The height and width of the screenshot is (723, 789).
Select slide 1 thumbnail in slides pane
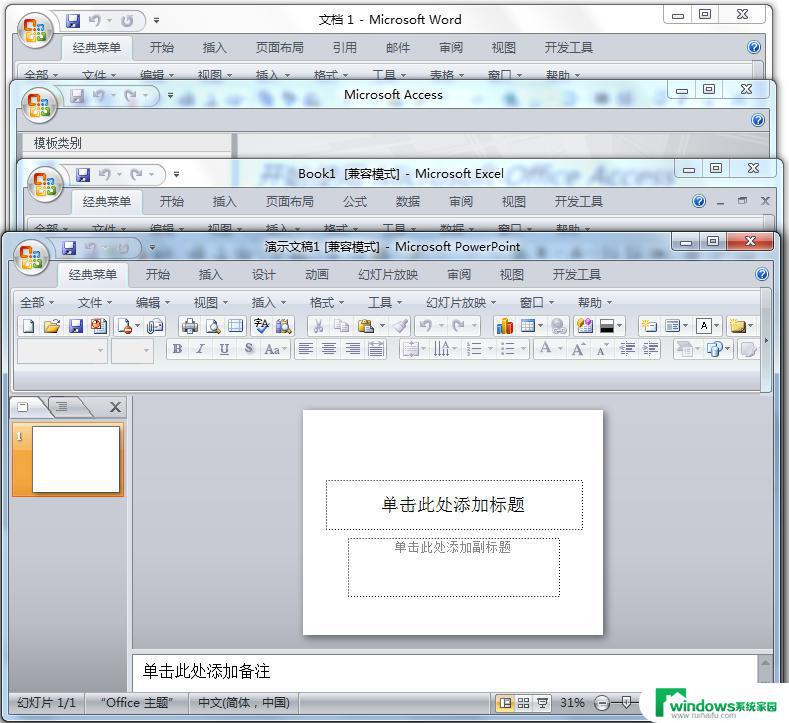67,459
